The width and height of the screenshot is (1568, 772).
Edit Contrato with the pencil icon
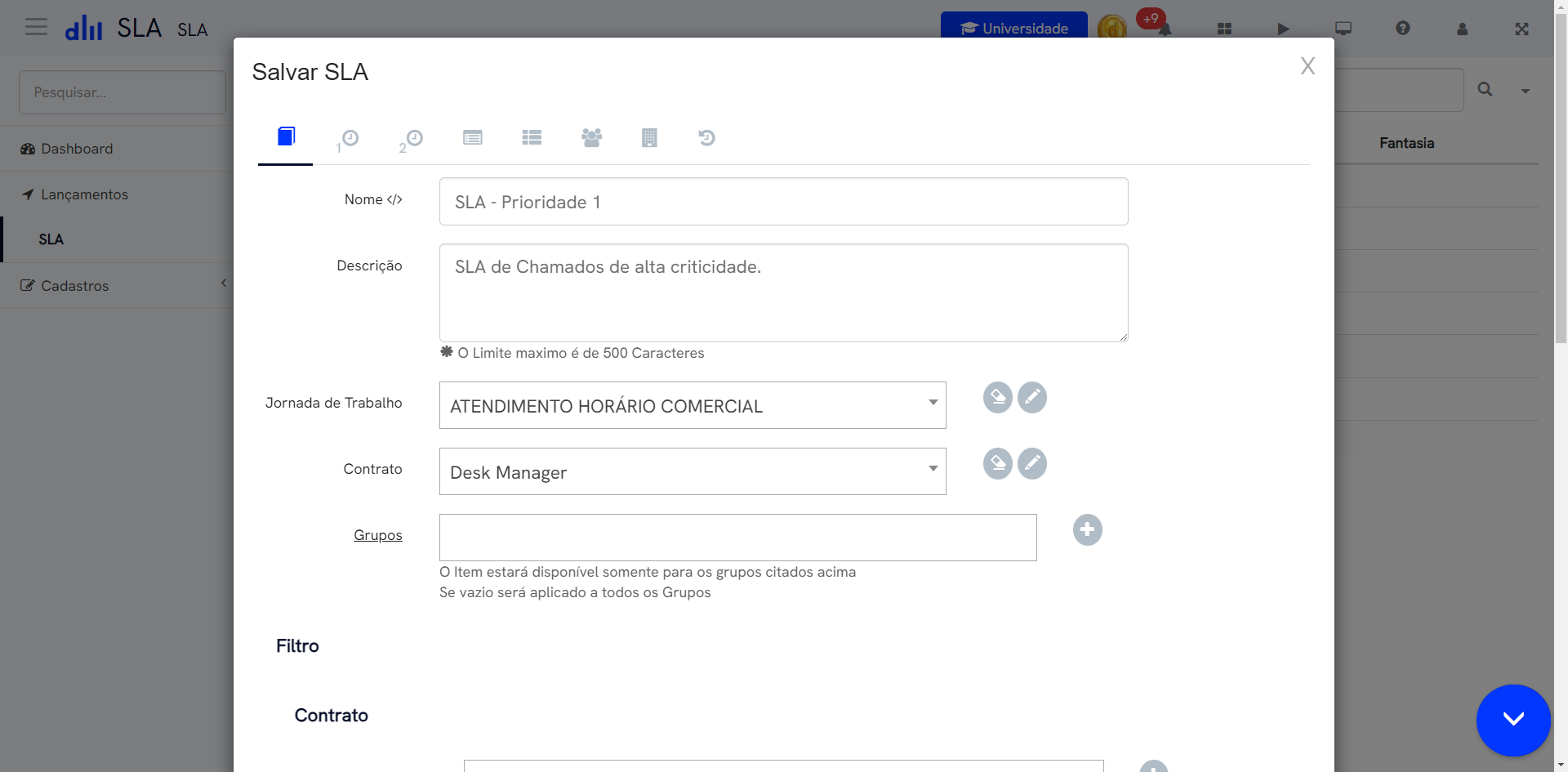click(1032, 464)
